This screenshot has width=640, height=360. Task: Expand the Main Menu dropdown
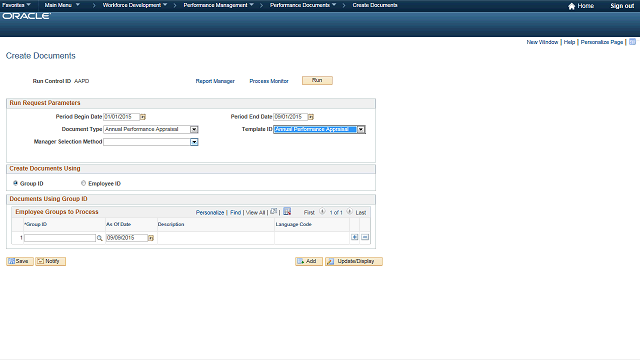(62, 5)
